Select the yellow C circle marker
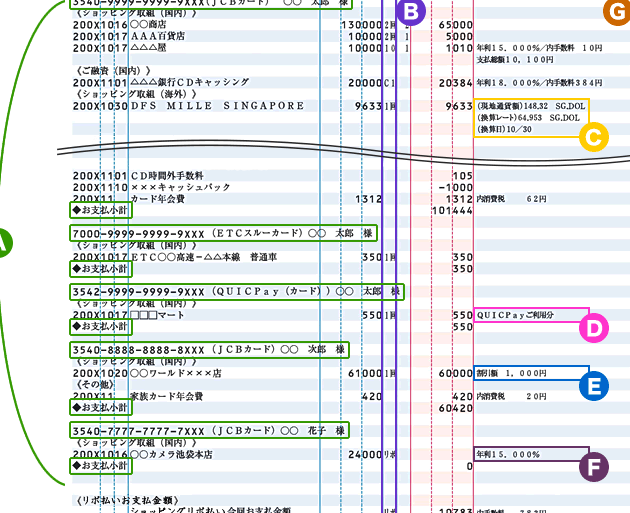The height and width of the screenshot is (513, 630). pos(594,136)
